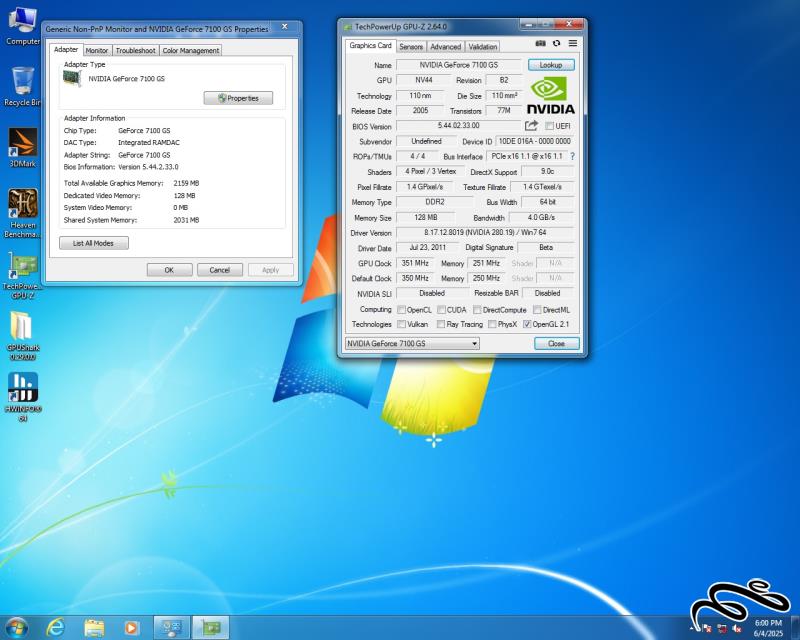Click the BIOS export share icon
Viewport: 800px width, 640px height.
531,126
